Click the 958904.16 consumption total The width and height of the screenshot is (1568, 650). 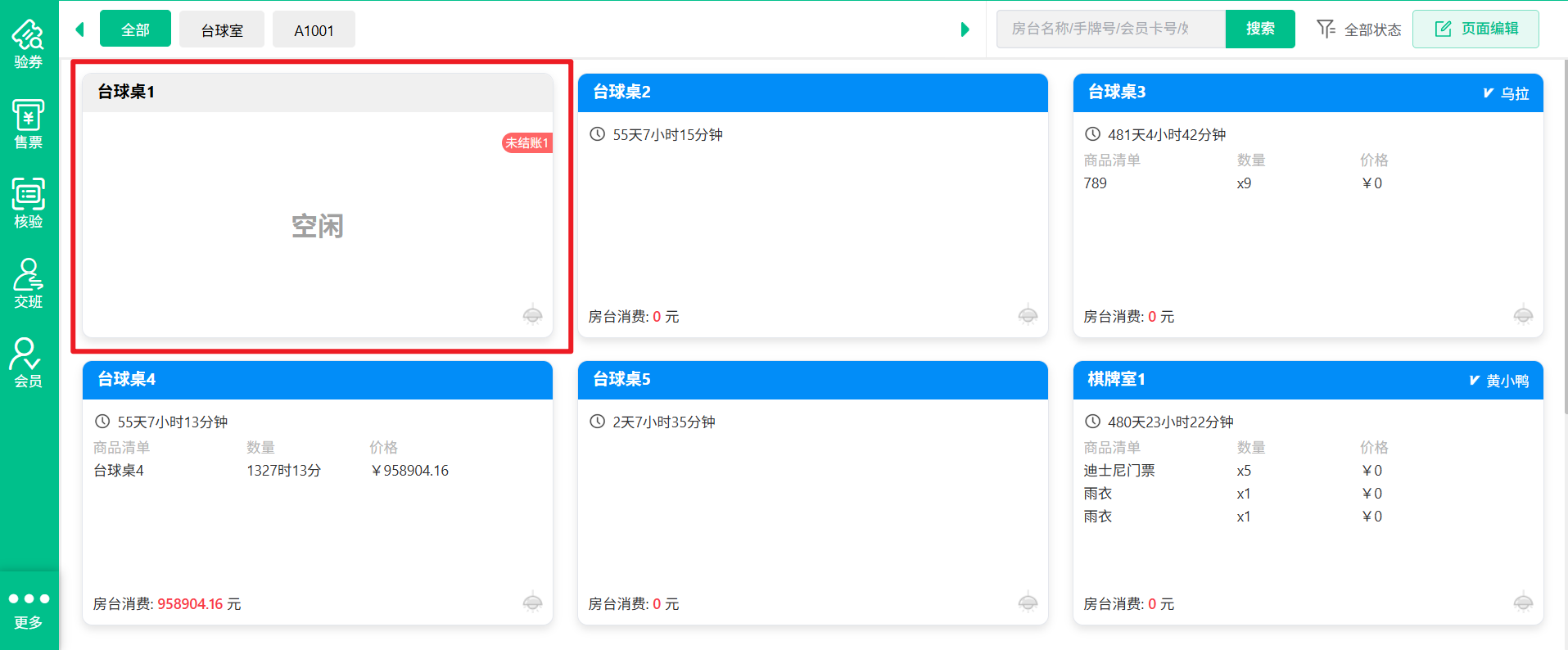[190, 603]
